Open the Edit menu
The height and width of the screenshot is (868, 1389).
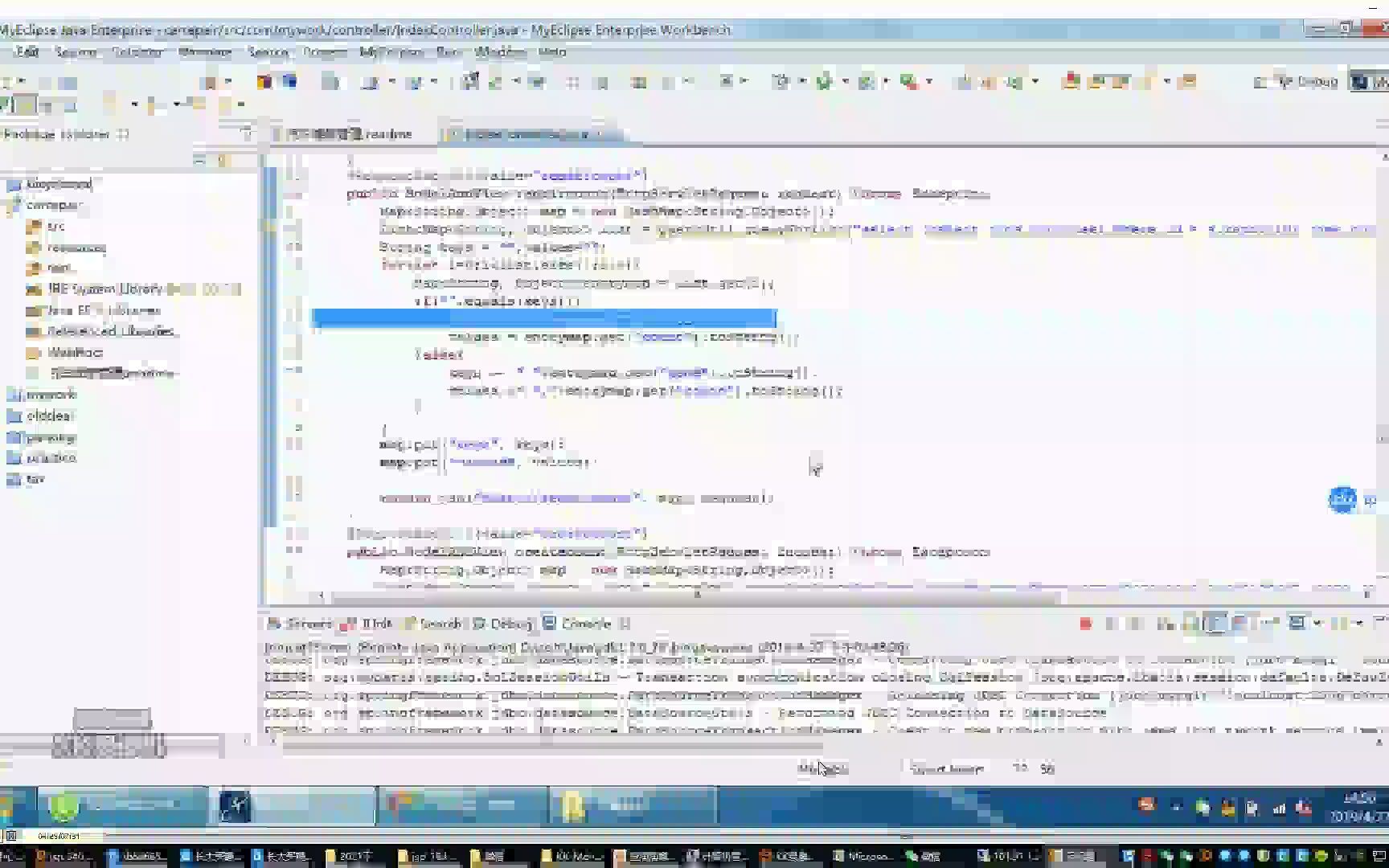point(27,51)
